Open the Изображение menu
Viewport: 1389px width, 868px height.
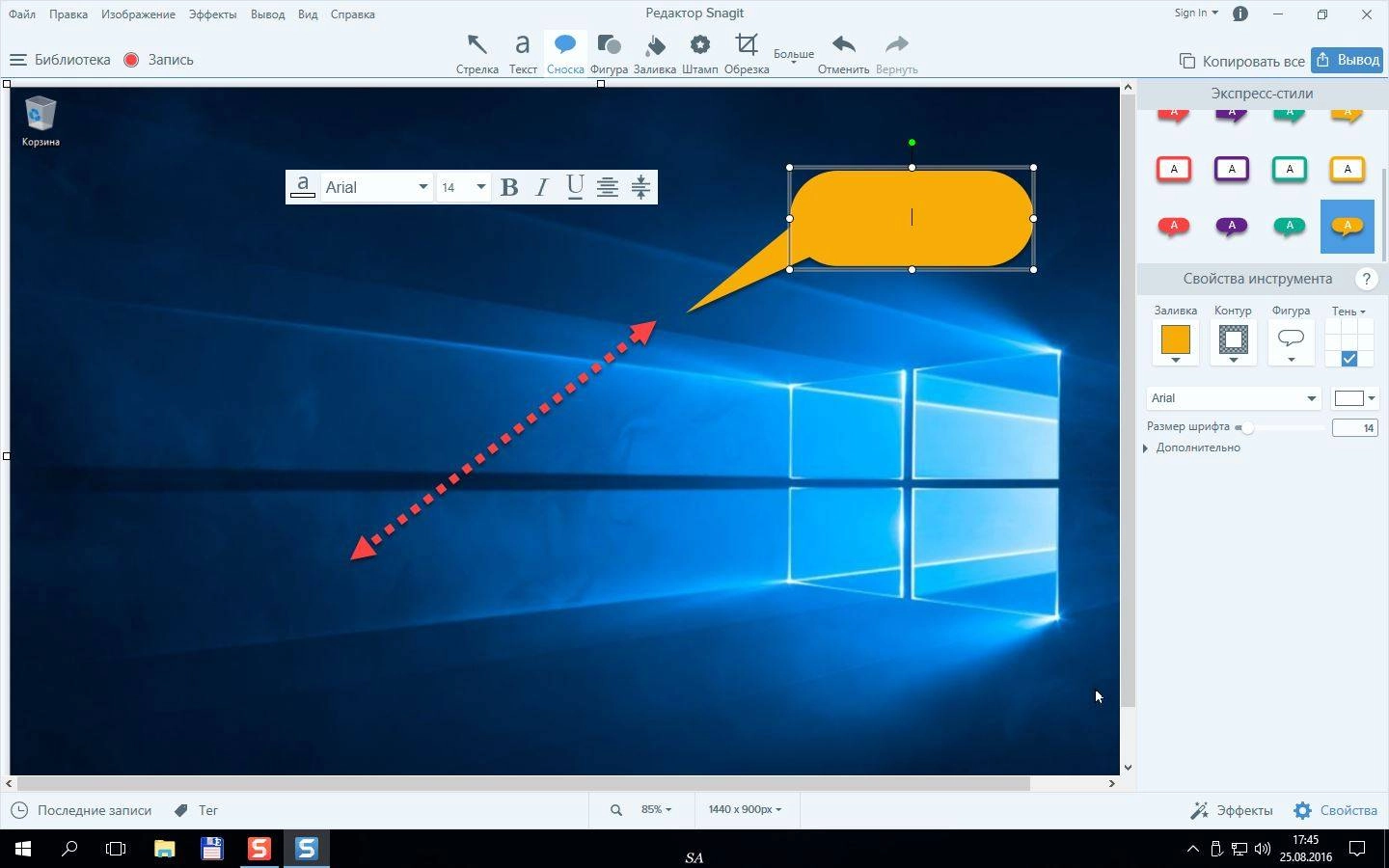point(138,14)
